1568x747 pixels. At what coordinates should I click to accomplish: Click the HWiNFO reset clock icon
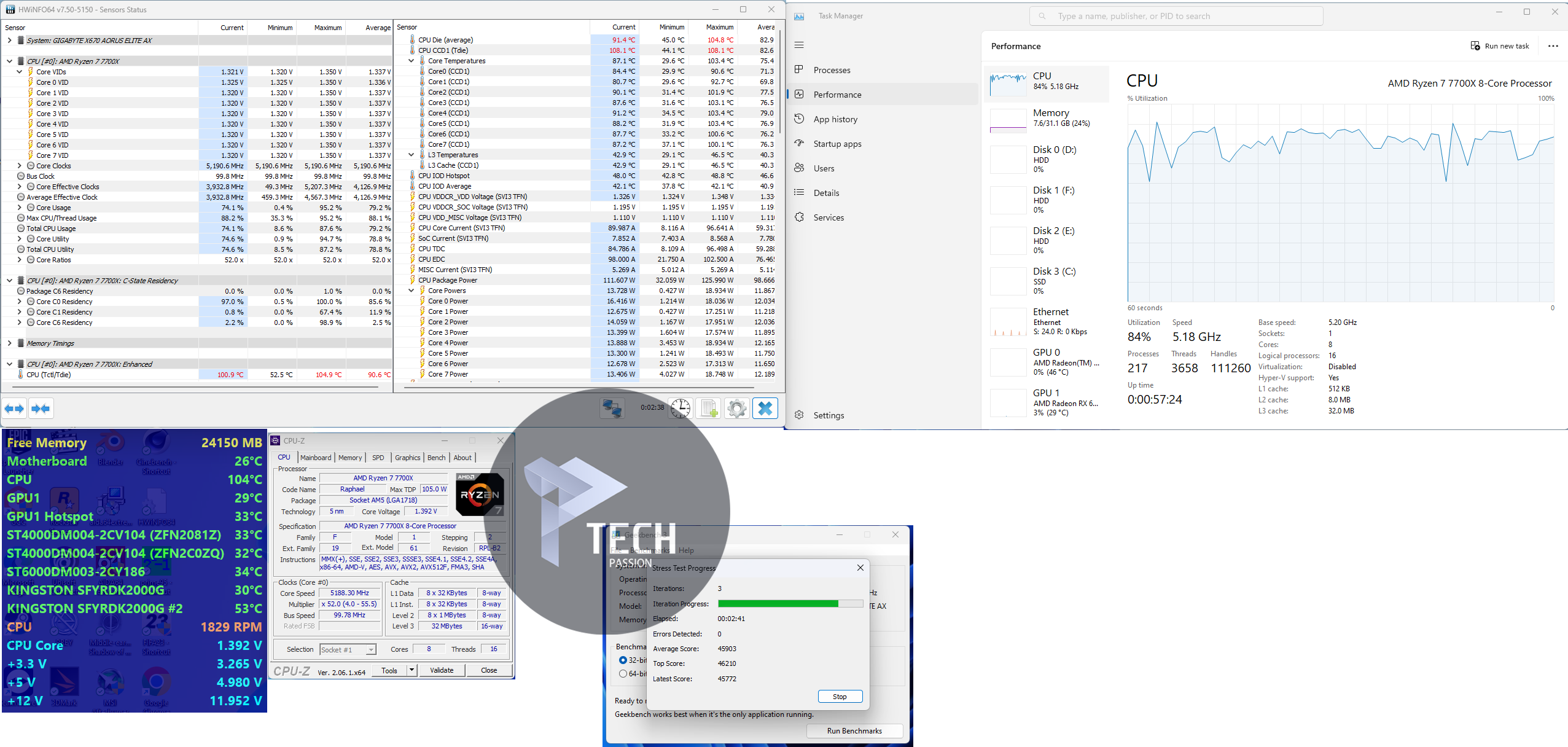point(681,409)
